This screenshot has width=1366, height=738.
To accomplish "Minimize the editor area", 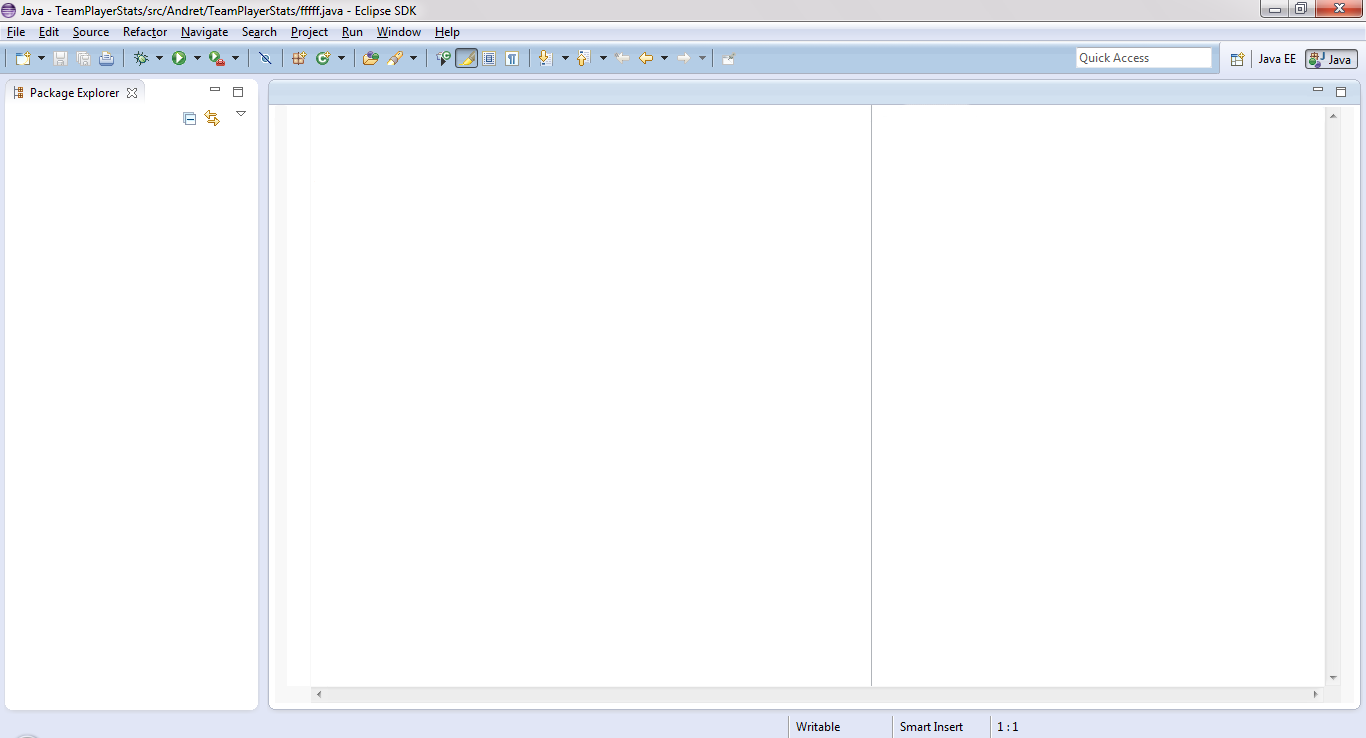I will 1318,90.
